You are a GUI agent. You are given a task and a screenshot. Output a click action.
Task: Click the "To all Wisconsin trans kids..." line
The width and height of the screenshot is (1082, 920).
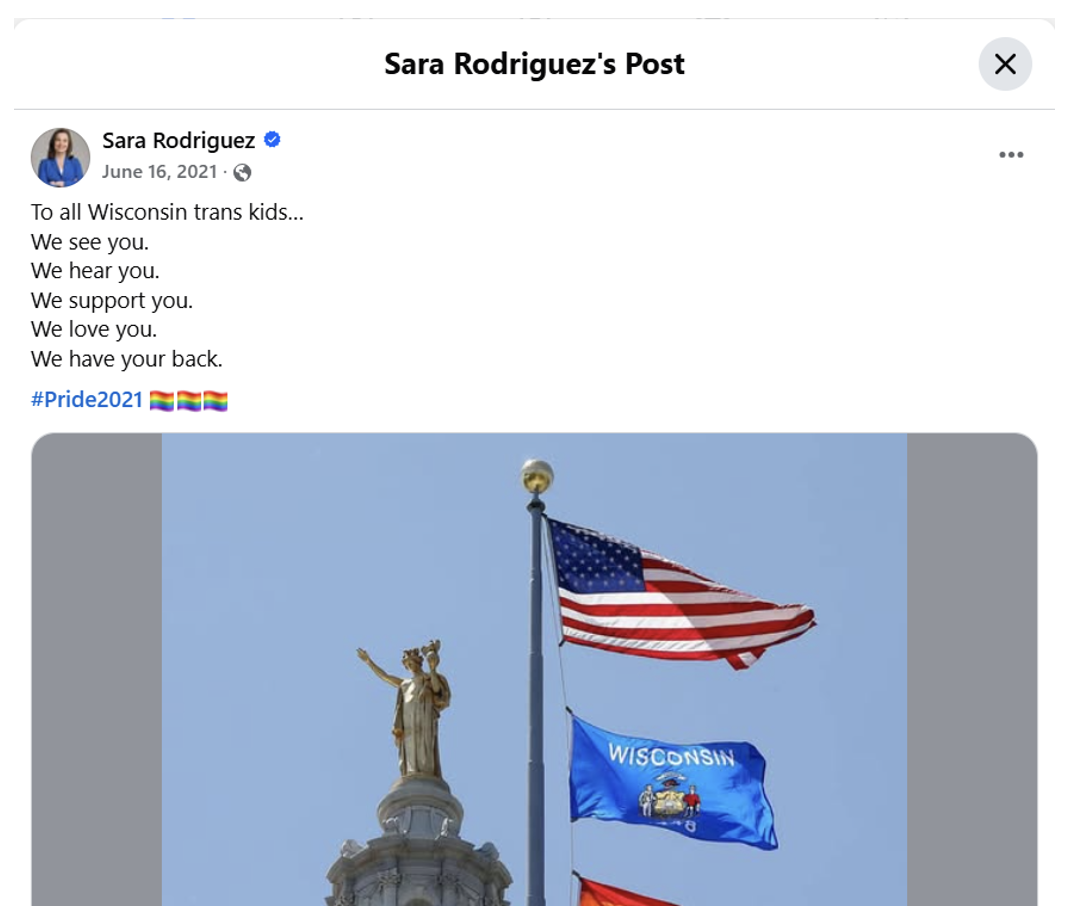tap(167, 212)
